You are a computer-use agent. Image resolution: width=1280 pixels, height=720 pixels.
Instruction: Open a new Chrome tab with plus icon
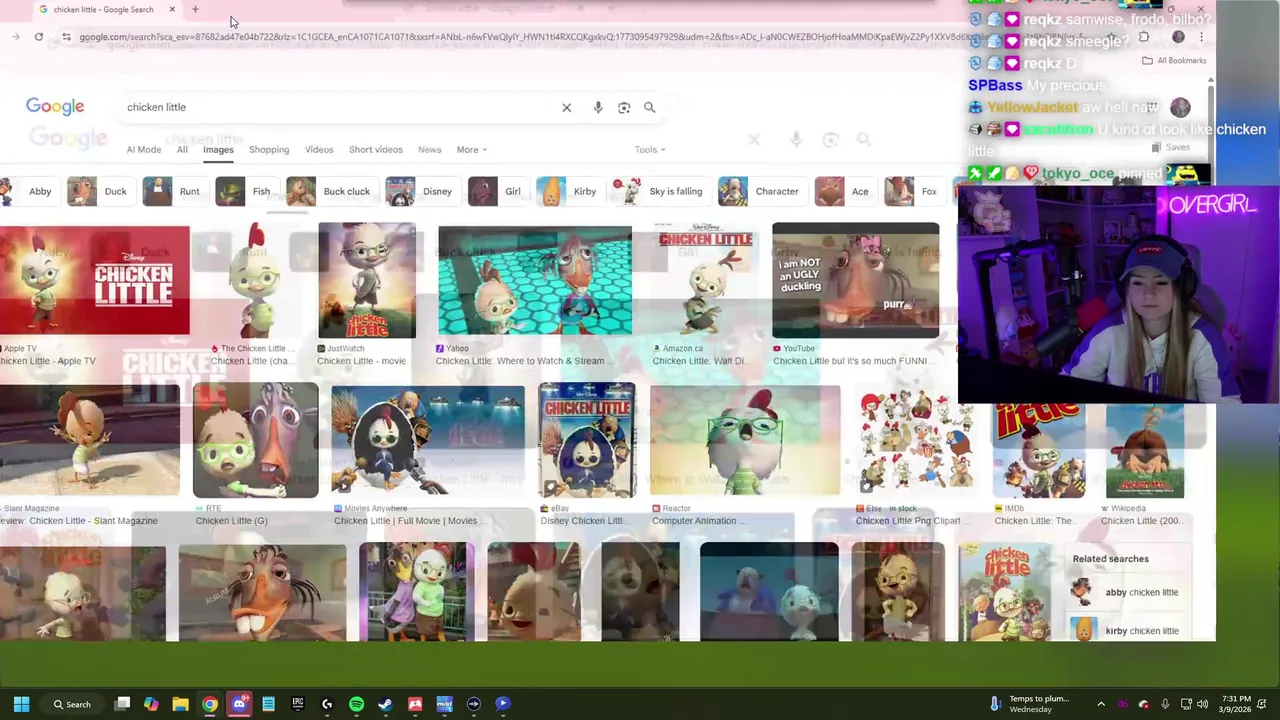pyautogui.click(x=195, y=10)
